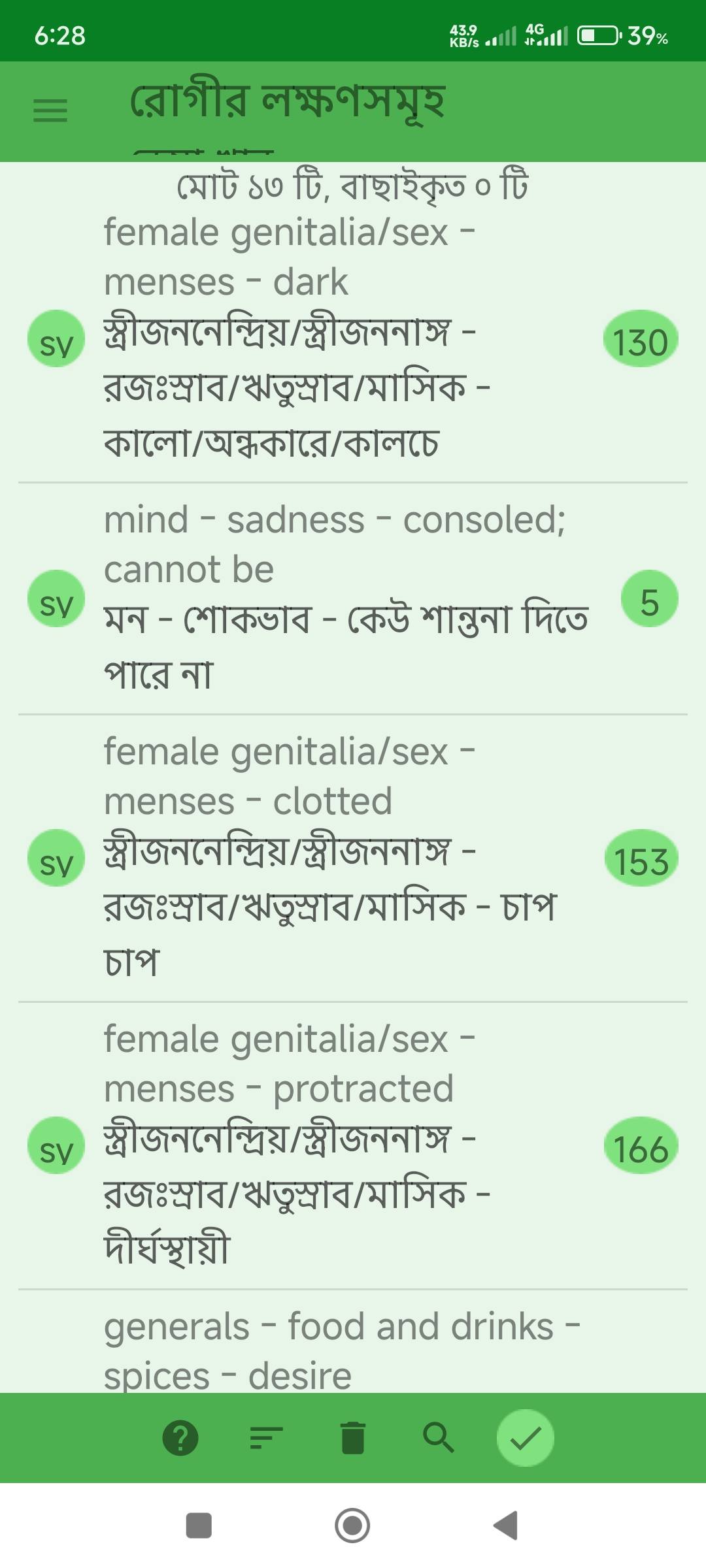
Task: Tap the trash delete icon
Action: point(353,1438)
